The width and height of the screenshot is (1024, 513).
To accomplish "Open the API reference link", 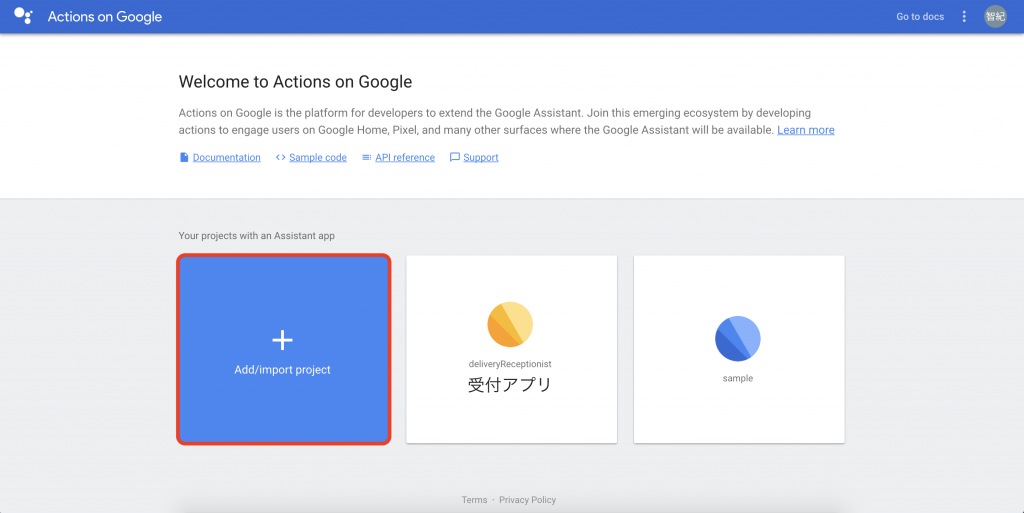I will [405, 157].
